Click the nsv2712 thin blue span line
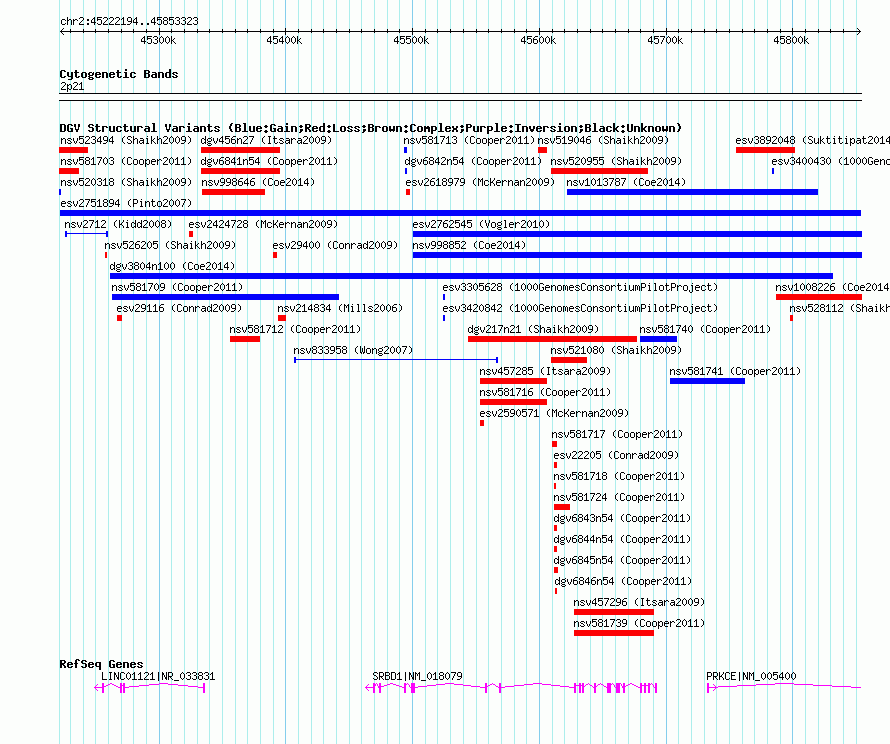Image resolution: width=890 pixels, height=744 pixels. pos(86,234)
